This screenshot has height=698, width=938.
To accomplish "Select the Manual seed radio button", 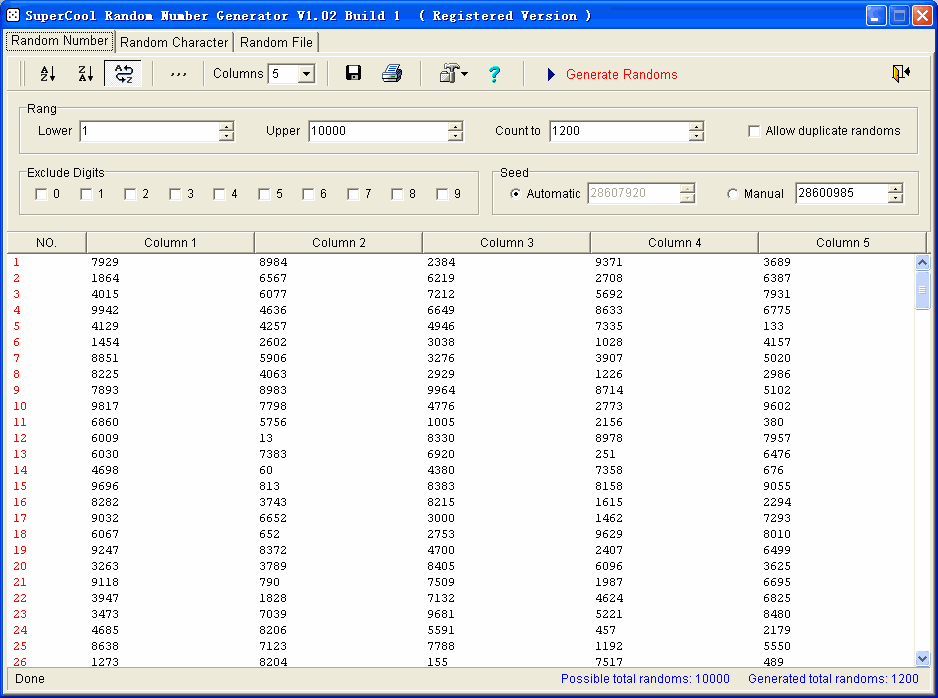I will [732, 194].
